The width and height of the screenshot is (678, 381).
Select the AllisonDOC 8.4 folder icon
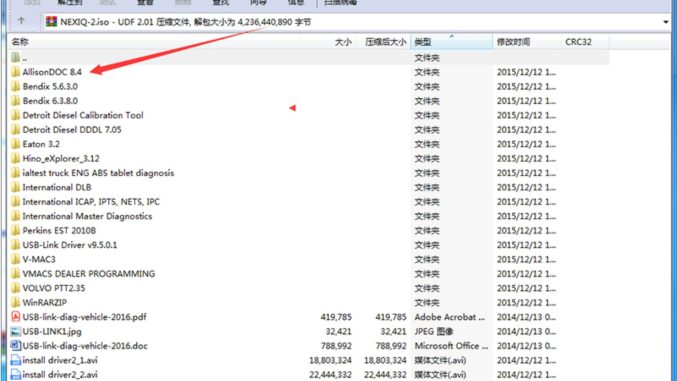click(16, 72)
